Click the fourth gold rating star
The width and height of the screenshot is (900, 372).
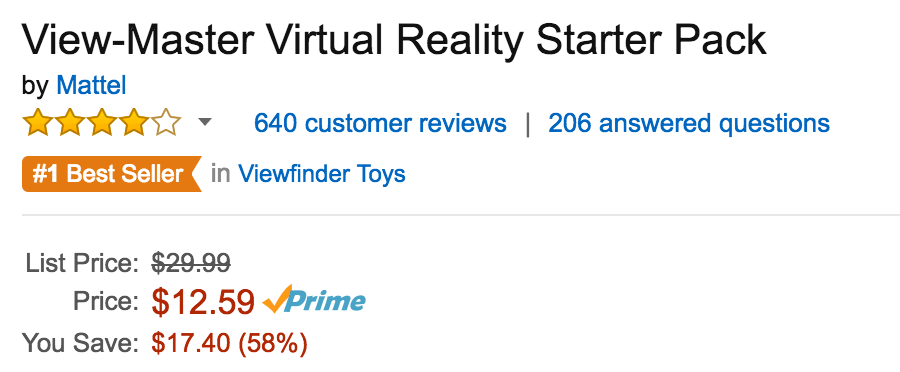(x=134, y=123)
